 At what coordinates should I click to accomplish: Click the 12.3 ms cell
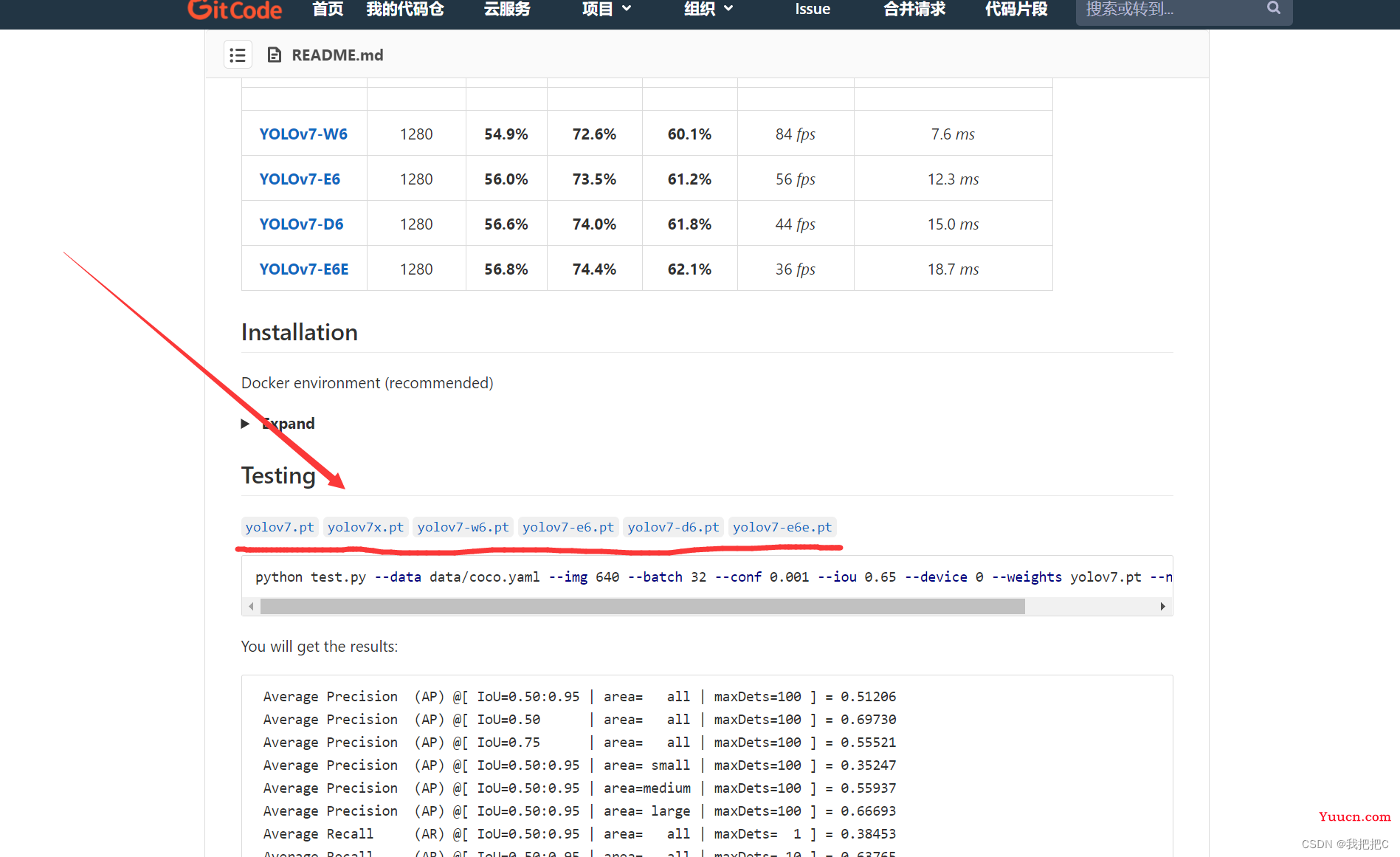point(954,179)
